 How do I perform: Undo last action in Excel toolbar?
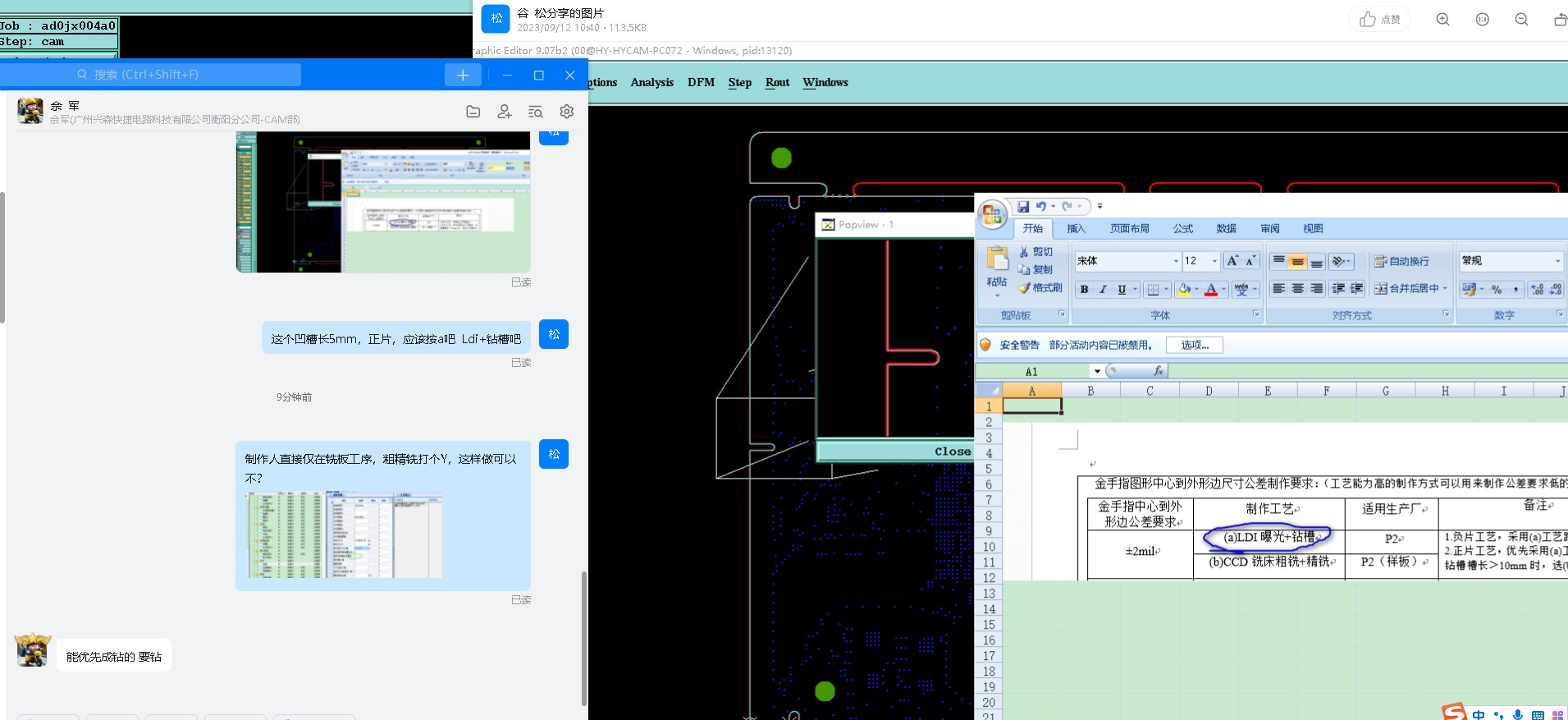coord(1040,206)
